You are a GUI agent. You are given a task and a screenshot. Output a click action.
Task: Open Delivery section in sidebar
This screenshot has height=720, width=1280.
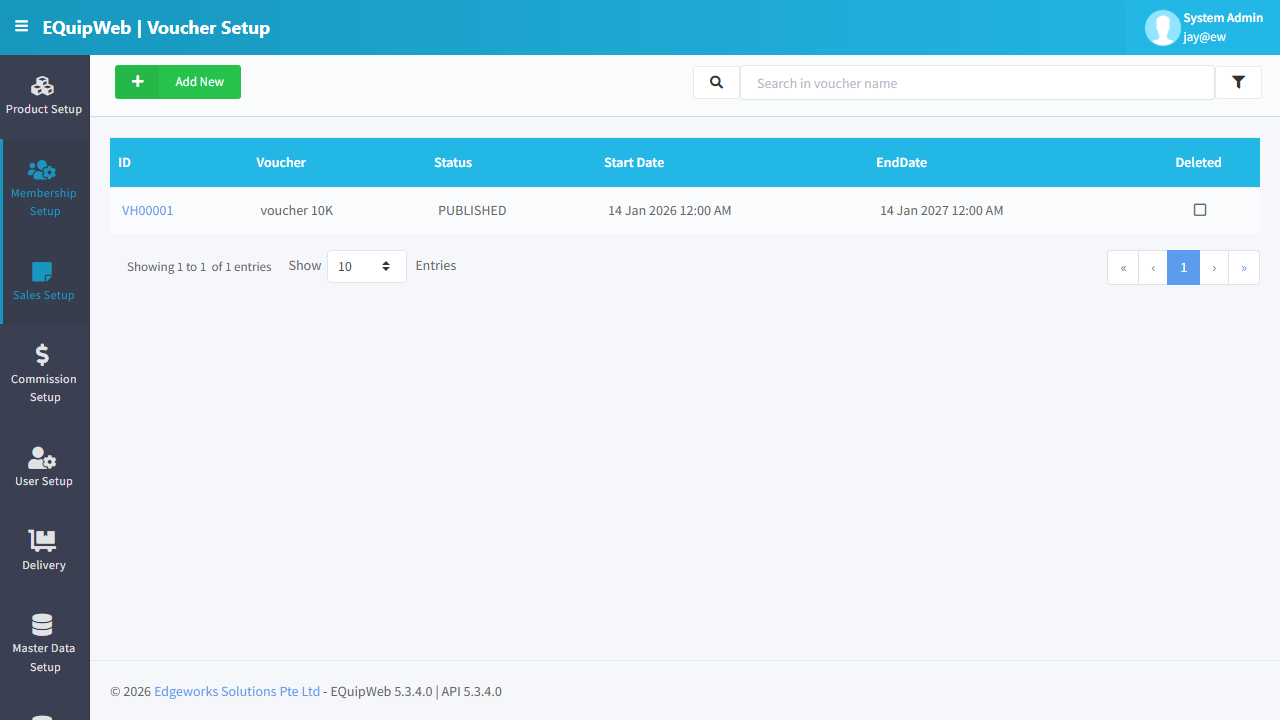(44, 551)
